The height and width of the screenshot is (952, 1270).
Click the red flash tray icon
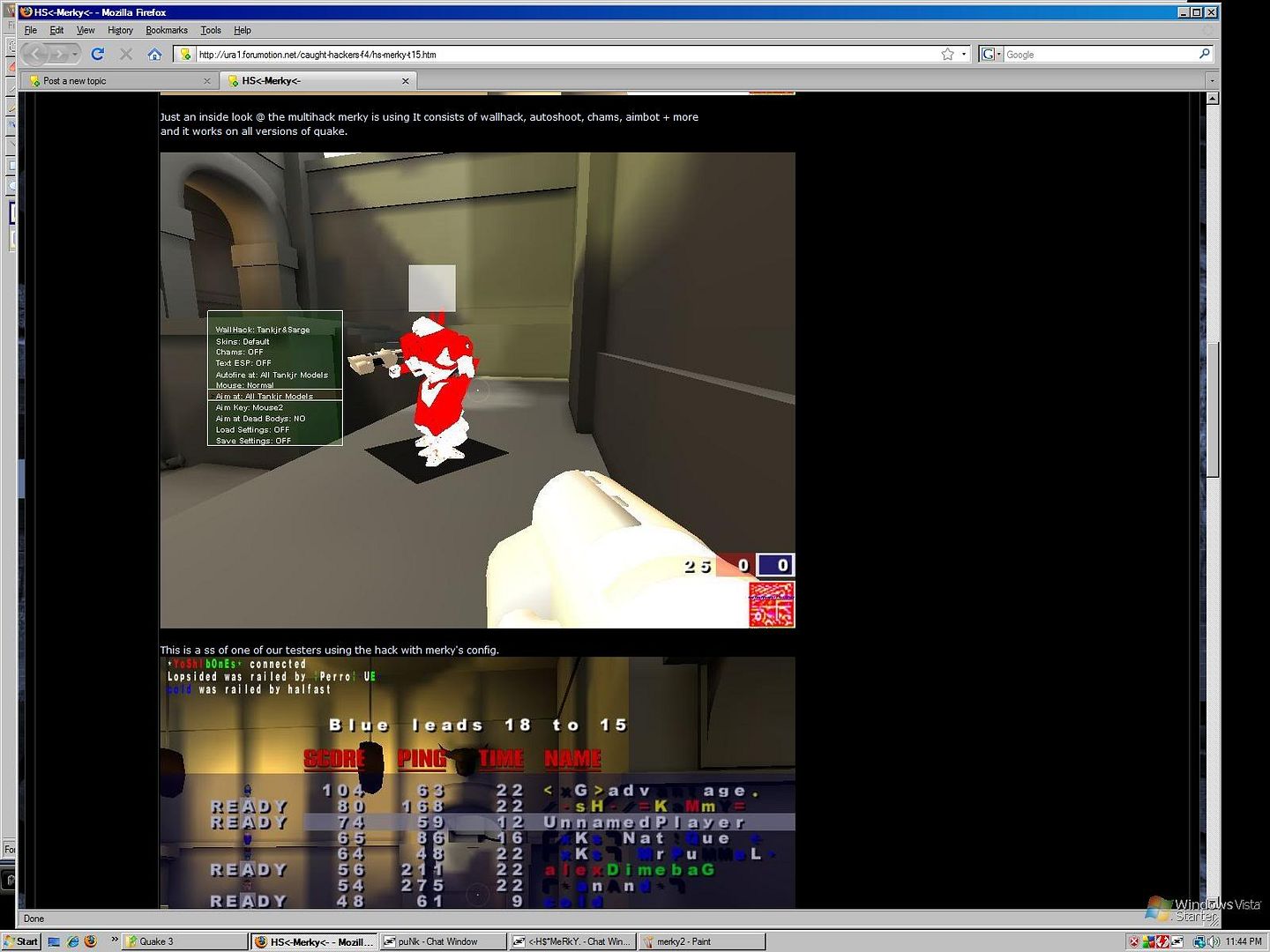pyautogui.click(x=1162, y=941)
